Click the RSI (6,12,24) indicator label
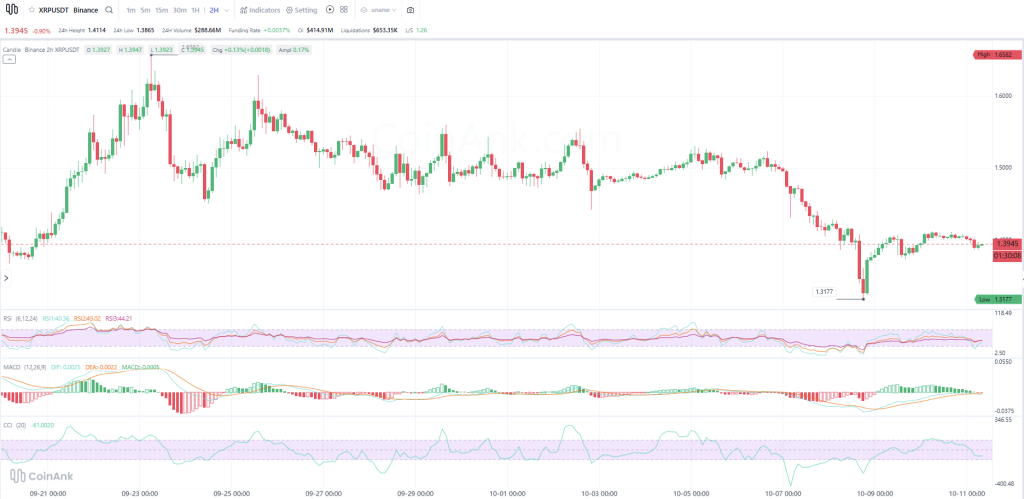This screenshot has height=499, width=1024. pos(21,318)
